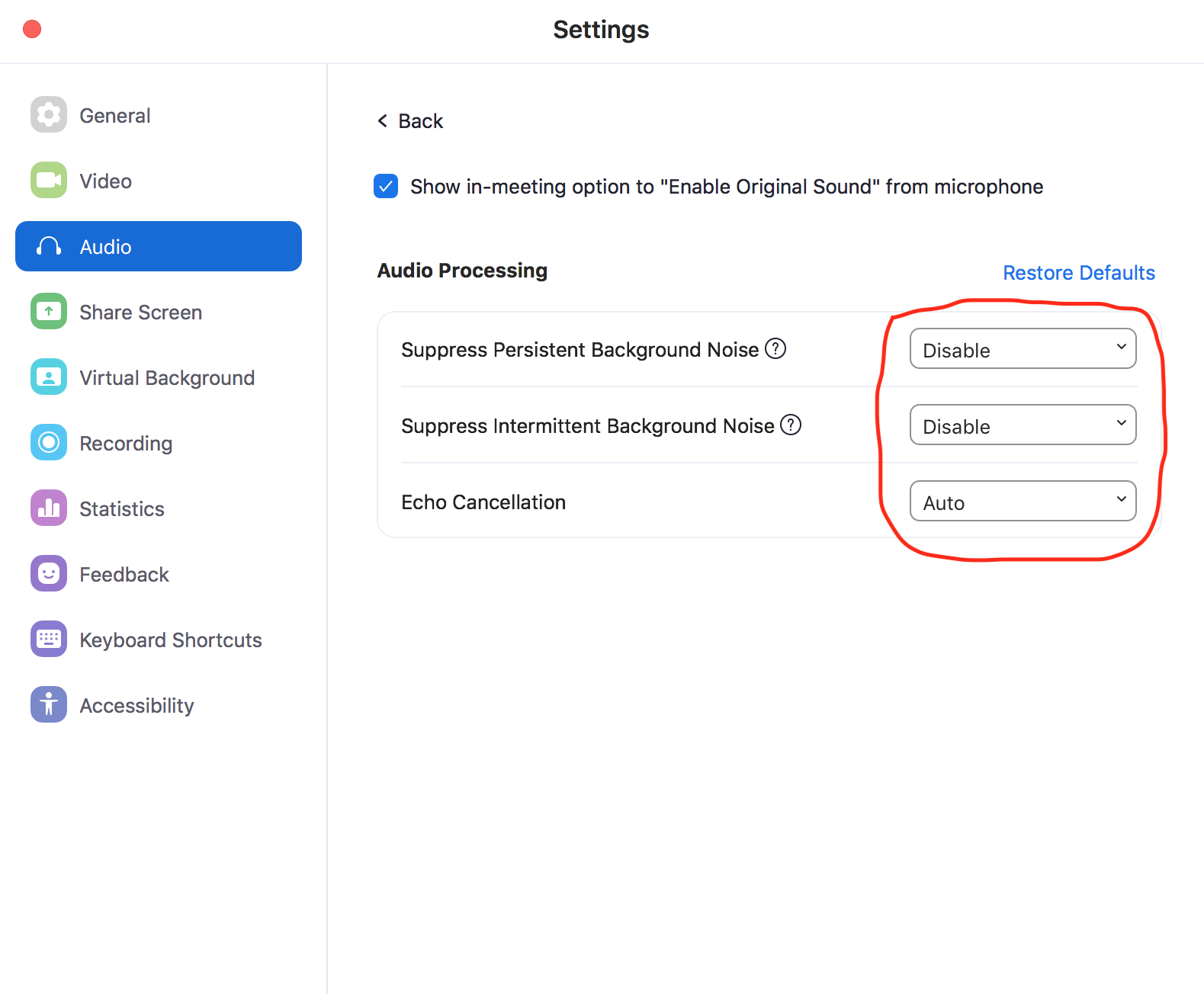Open Statistics settings tab
Screen dimensions: 1204x994
pos(159,508)
